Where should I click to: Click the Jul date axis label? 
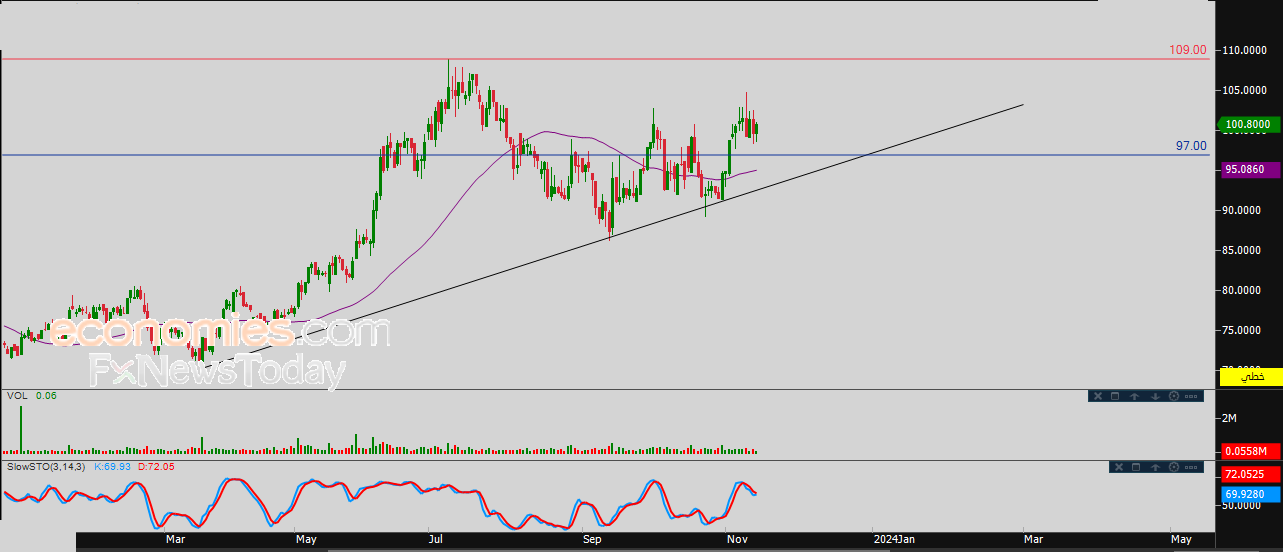pos(437,540)
